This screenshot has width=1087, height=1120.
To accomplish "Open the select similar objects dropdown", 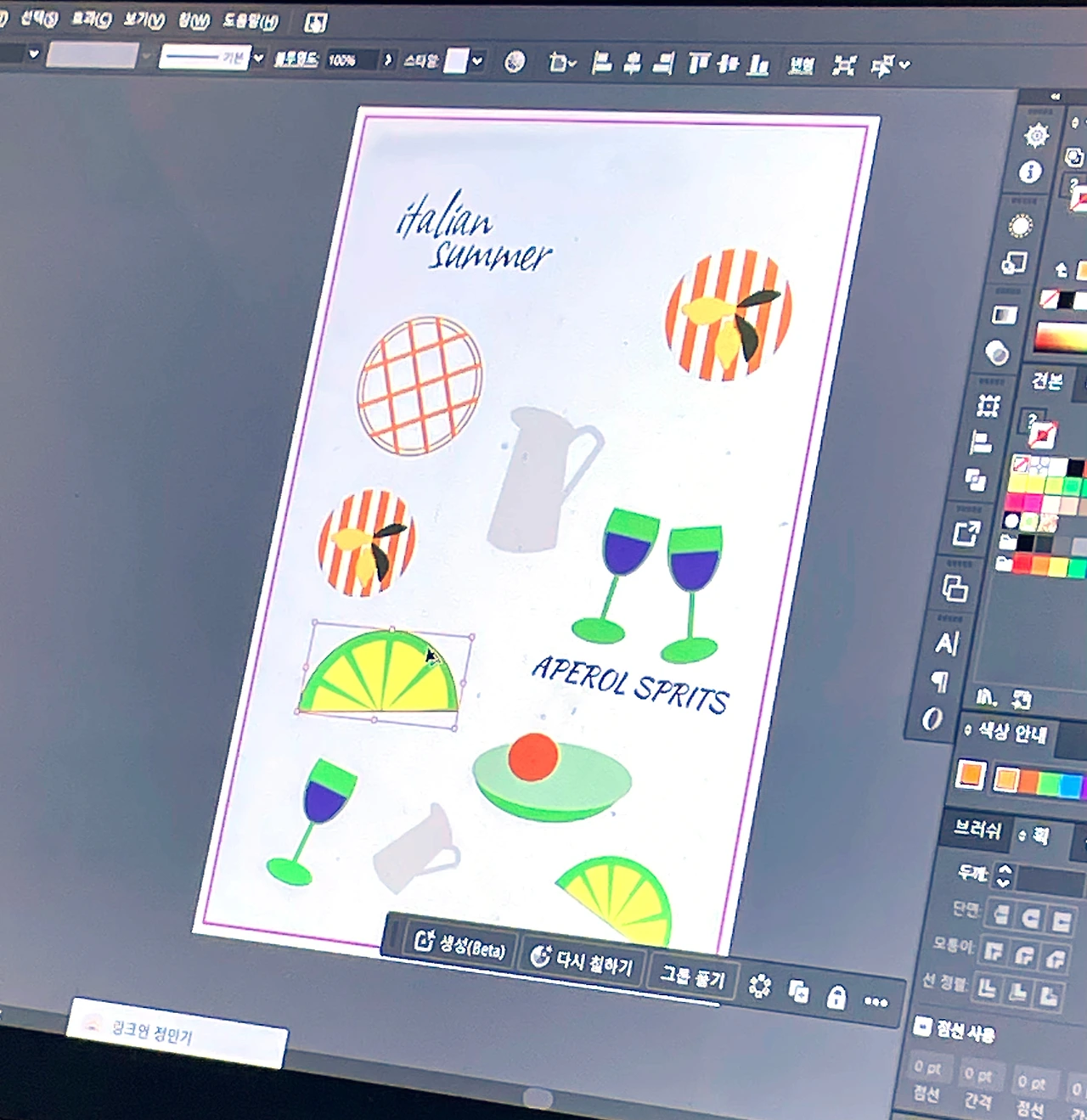I will click(x=891, y=65).
